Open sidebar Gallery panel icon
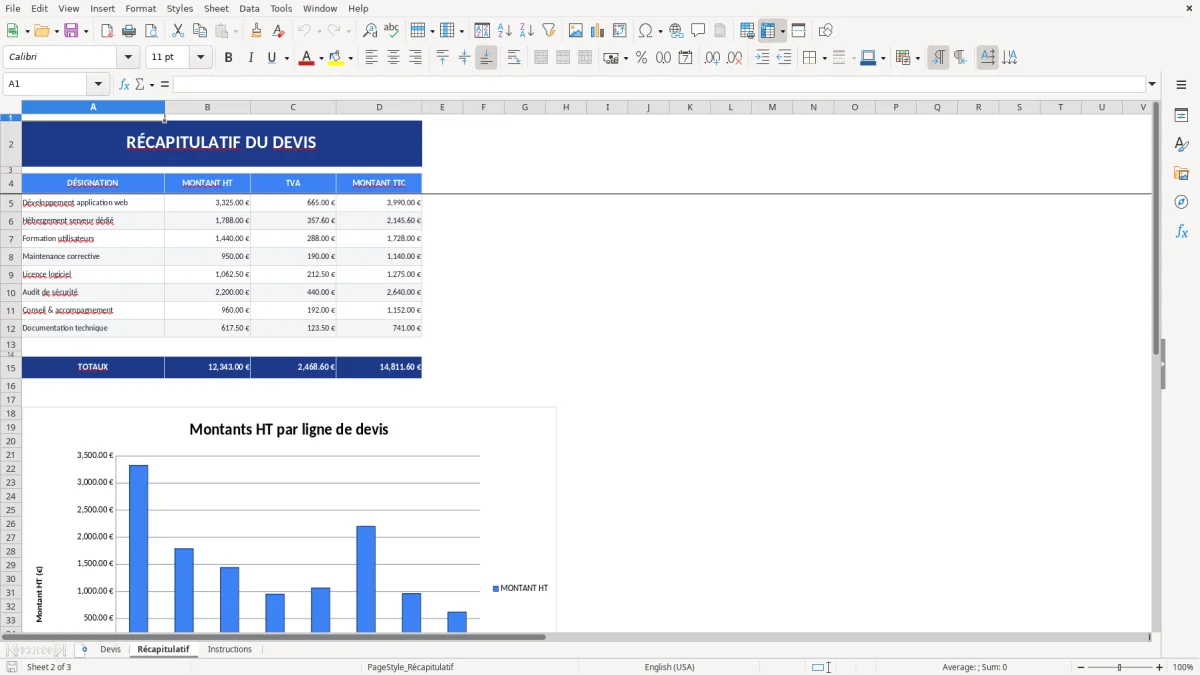Viewport: 1200px width, 675px height. coord(1181,174)
